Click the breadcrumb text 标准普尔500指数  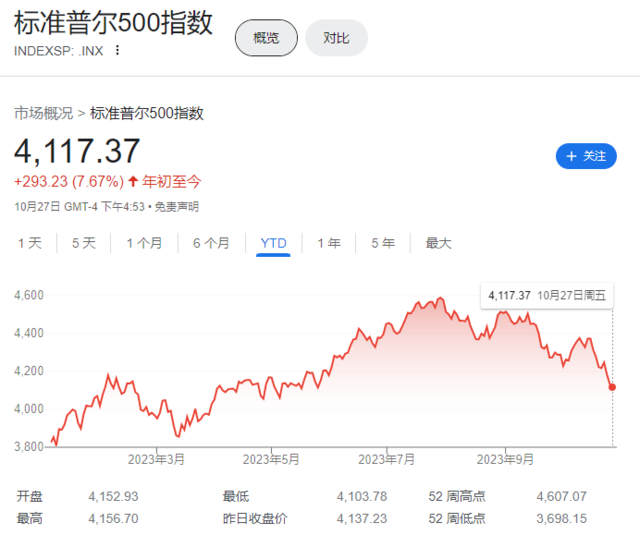point(147,113)
